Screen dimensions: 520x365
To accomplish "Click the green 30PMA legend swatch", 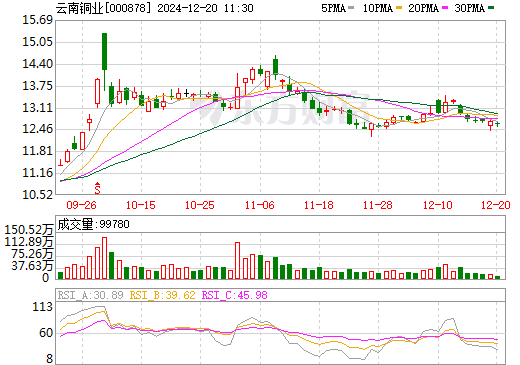I will [491, 8].
